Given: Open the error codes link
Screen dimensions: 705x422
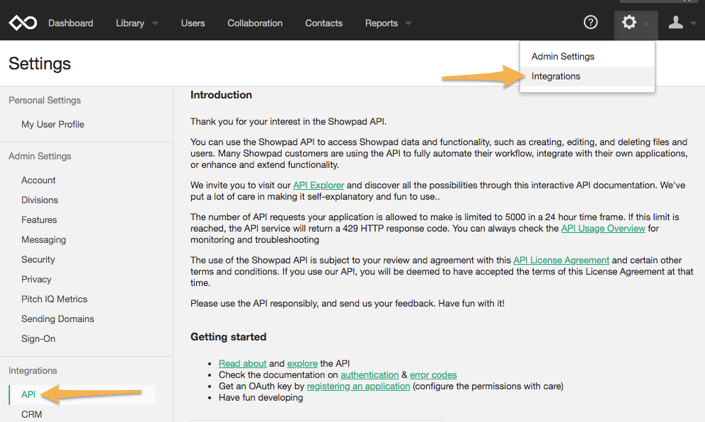Looking at the screenshot, I should coord(433,375).
